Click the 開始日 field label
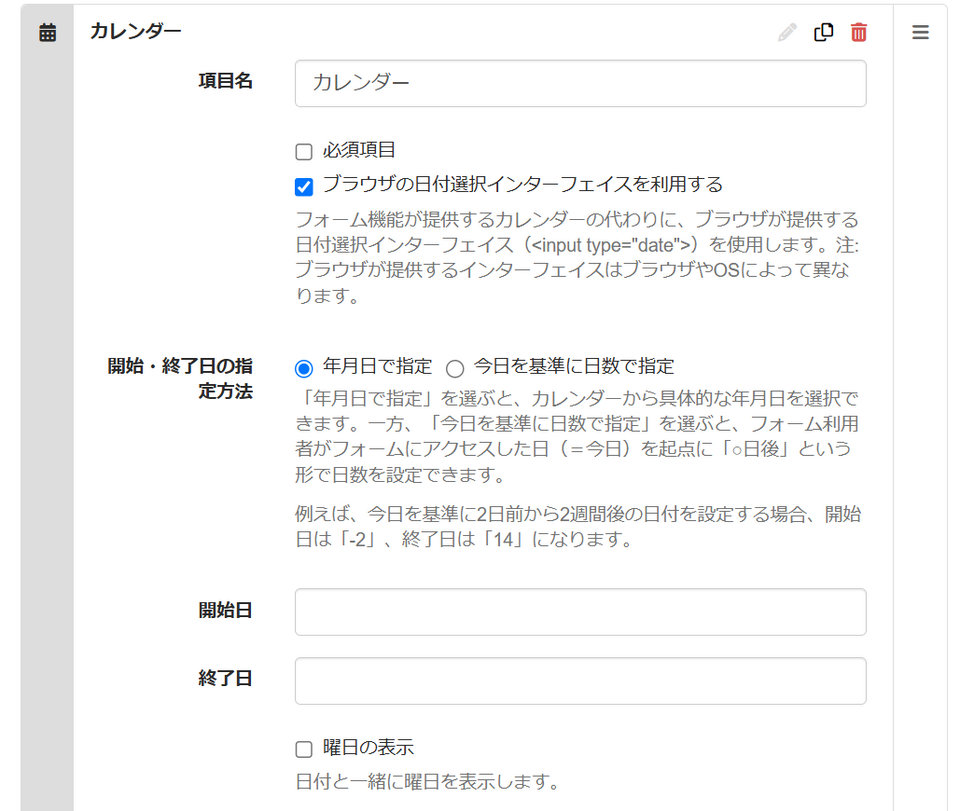 click(225, 610)
